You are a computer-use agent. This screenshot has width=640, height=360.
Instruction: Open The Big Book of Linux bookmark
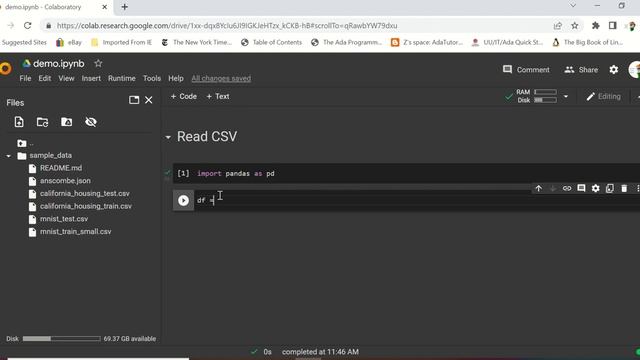587,42
